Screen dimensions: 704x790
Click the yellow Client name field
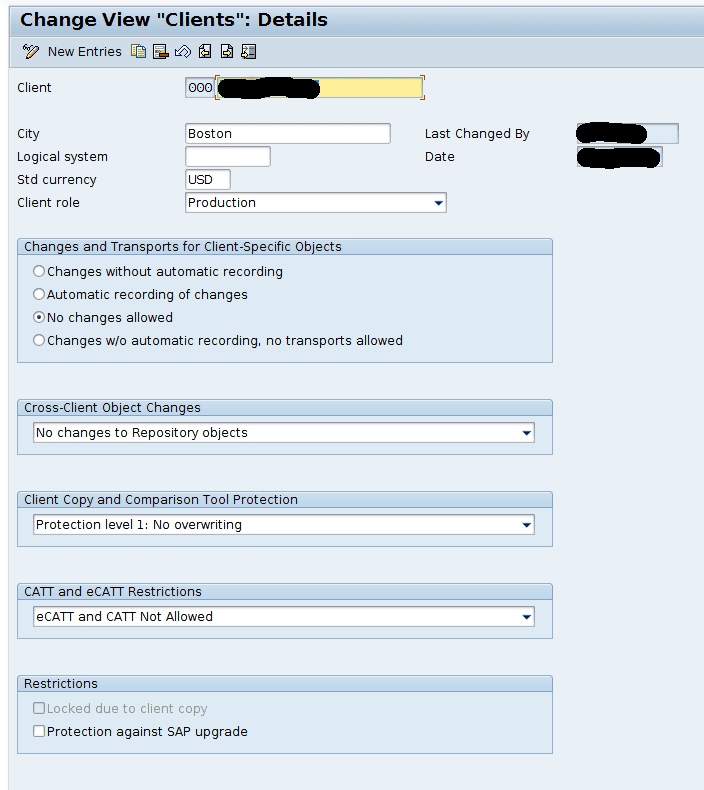(319, 88)
